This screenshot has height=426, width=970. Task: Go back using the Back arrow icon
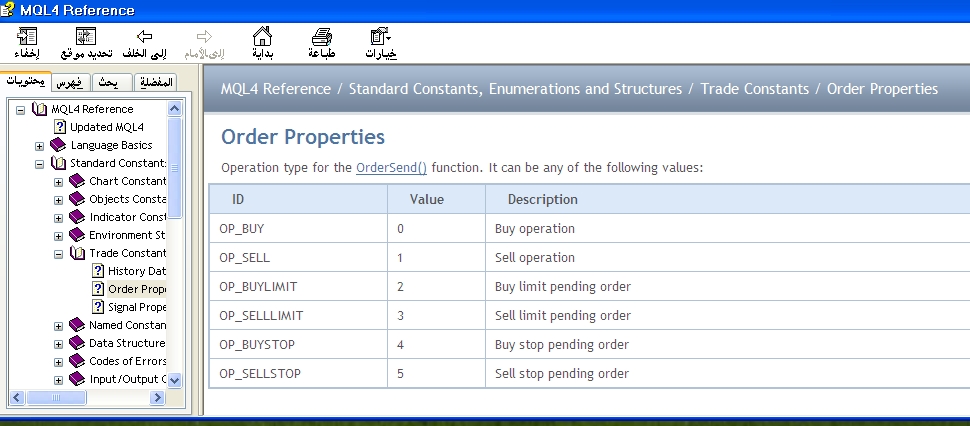[x=144, y=36]
